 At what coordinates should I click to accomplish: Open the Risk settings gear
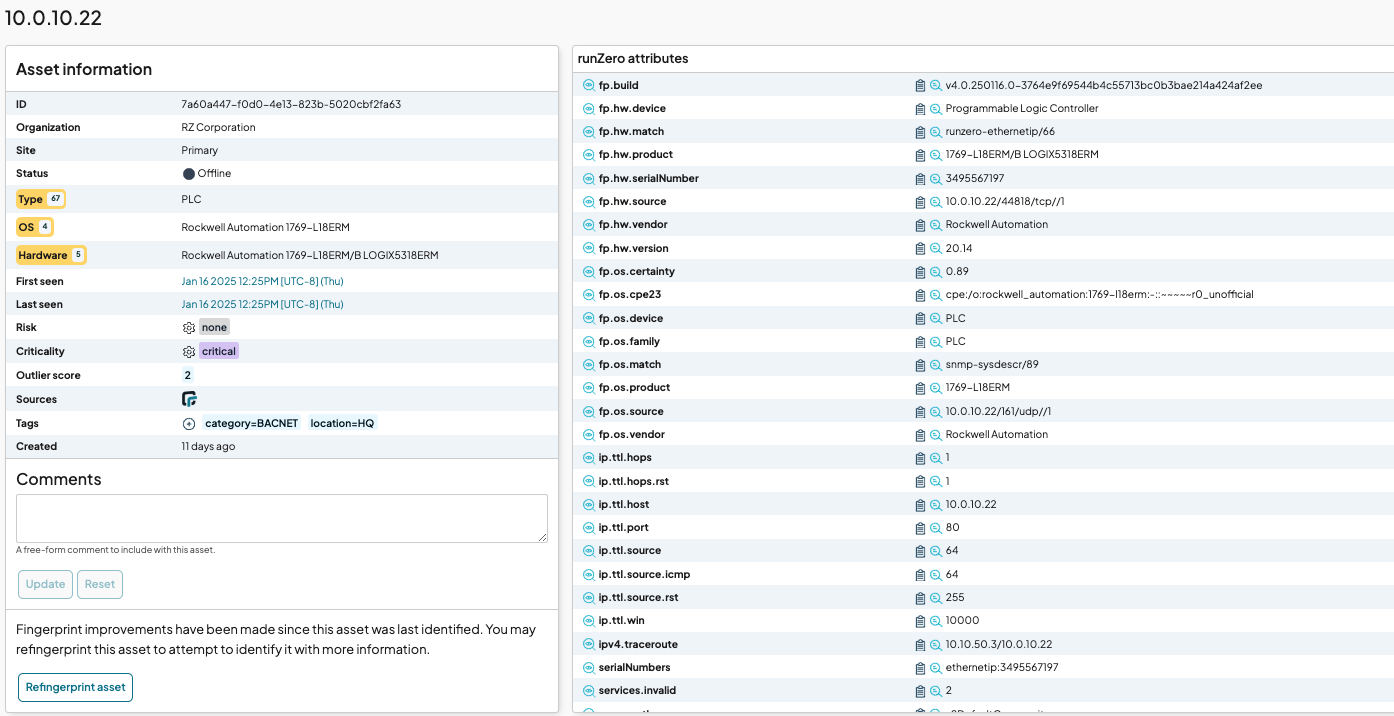click(x=188, y=328)
